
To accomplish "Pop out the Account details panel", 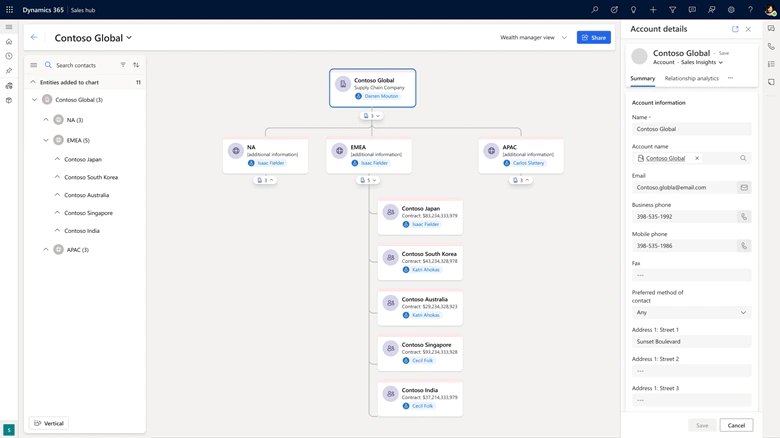I will (735, 29).
